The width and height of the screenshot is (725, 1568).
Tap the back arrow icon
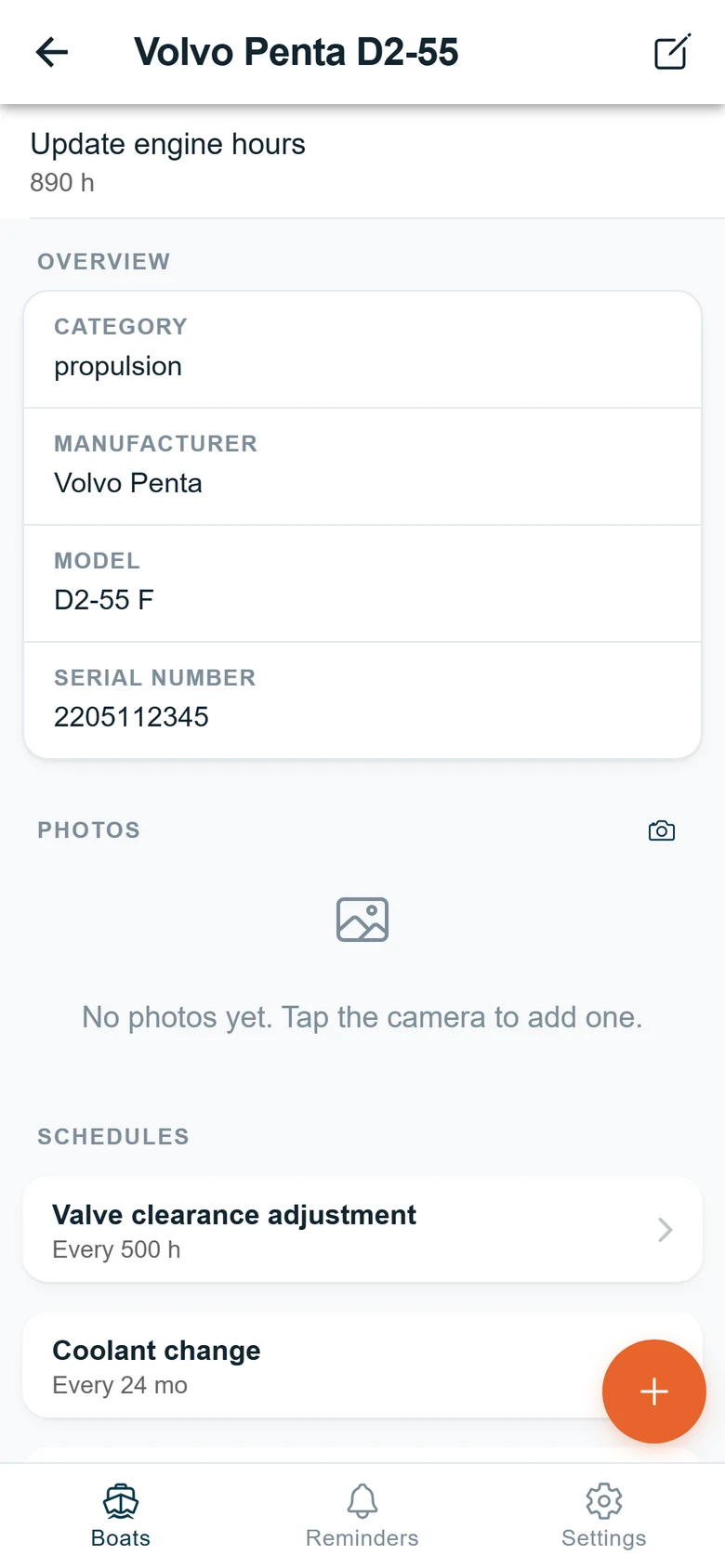click(x=52, y=52)
